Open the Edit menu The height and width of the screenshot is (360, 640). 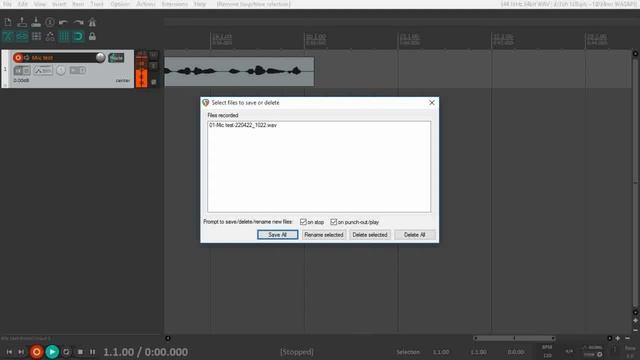click(22, 4)
